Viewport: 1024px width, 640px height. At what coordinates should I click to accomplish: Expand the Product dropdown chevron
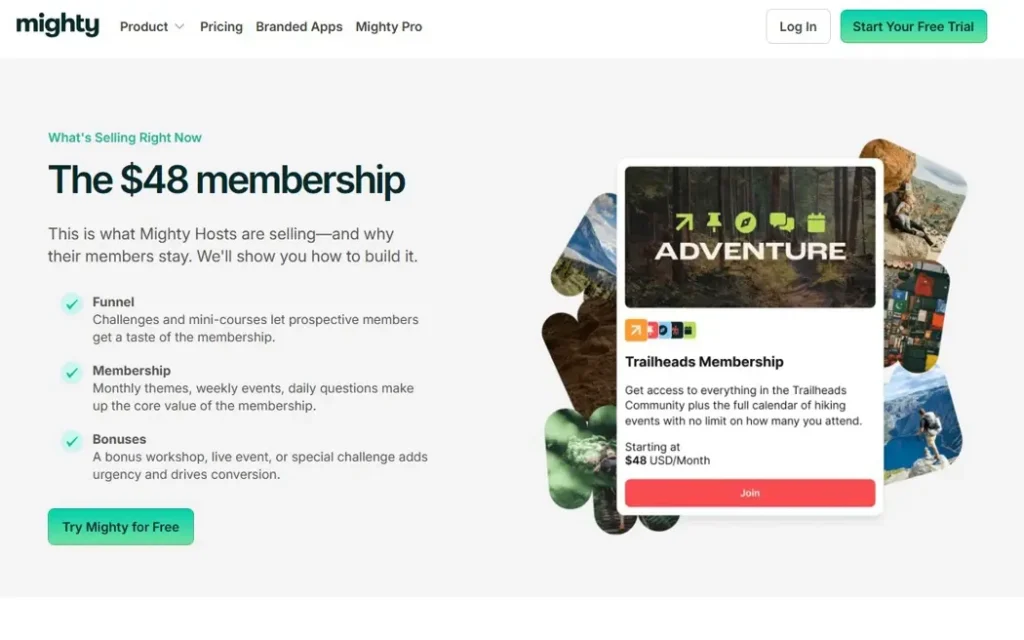tap(179, 27)
